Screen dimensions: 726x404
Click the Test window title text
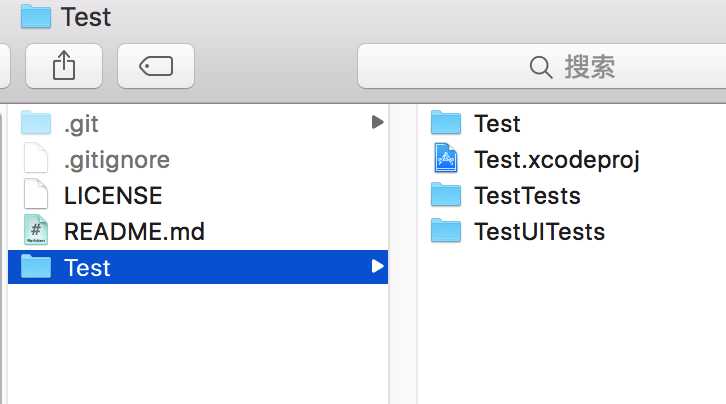click(86, 17)
